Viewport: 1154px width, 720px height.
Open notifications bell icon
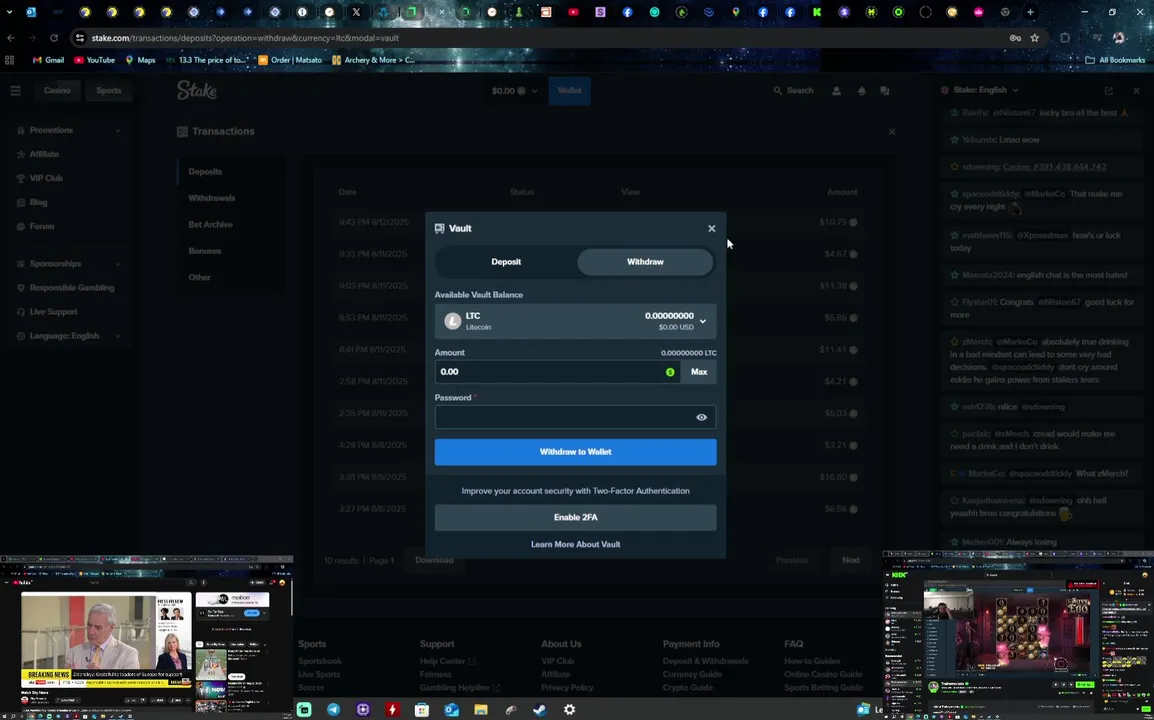click(861, 91)
